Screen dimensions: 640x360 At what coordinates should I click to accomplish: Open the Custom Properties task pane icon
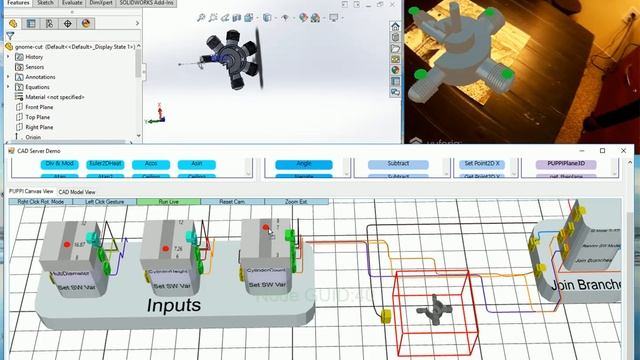click(395, 81)
